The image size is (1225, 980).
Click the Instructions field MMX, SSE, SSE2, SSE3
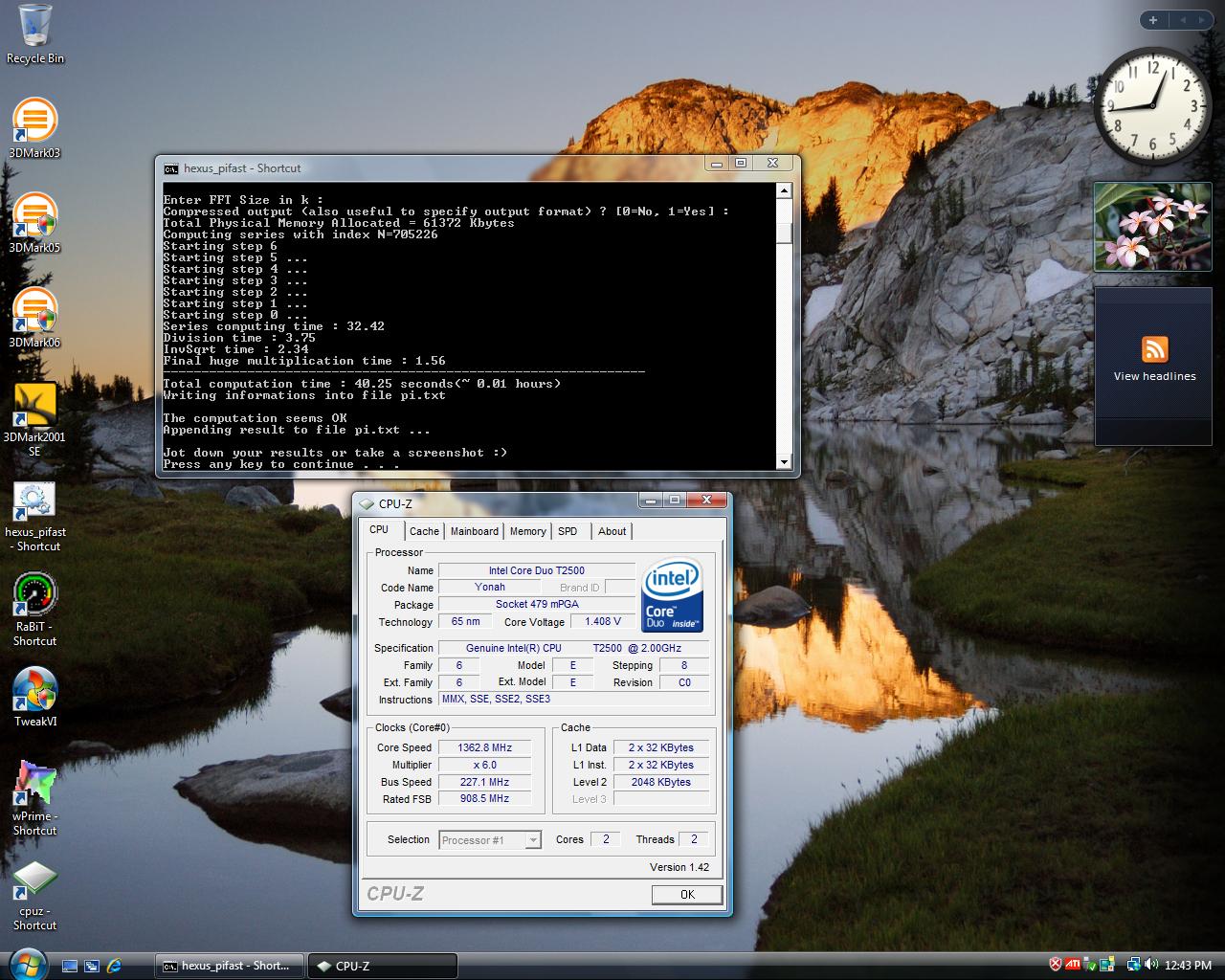[x=574, y=699]
